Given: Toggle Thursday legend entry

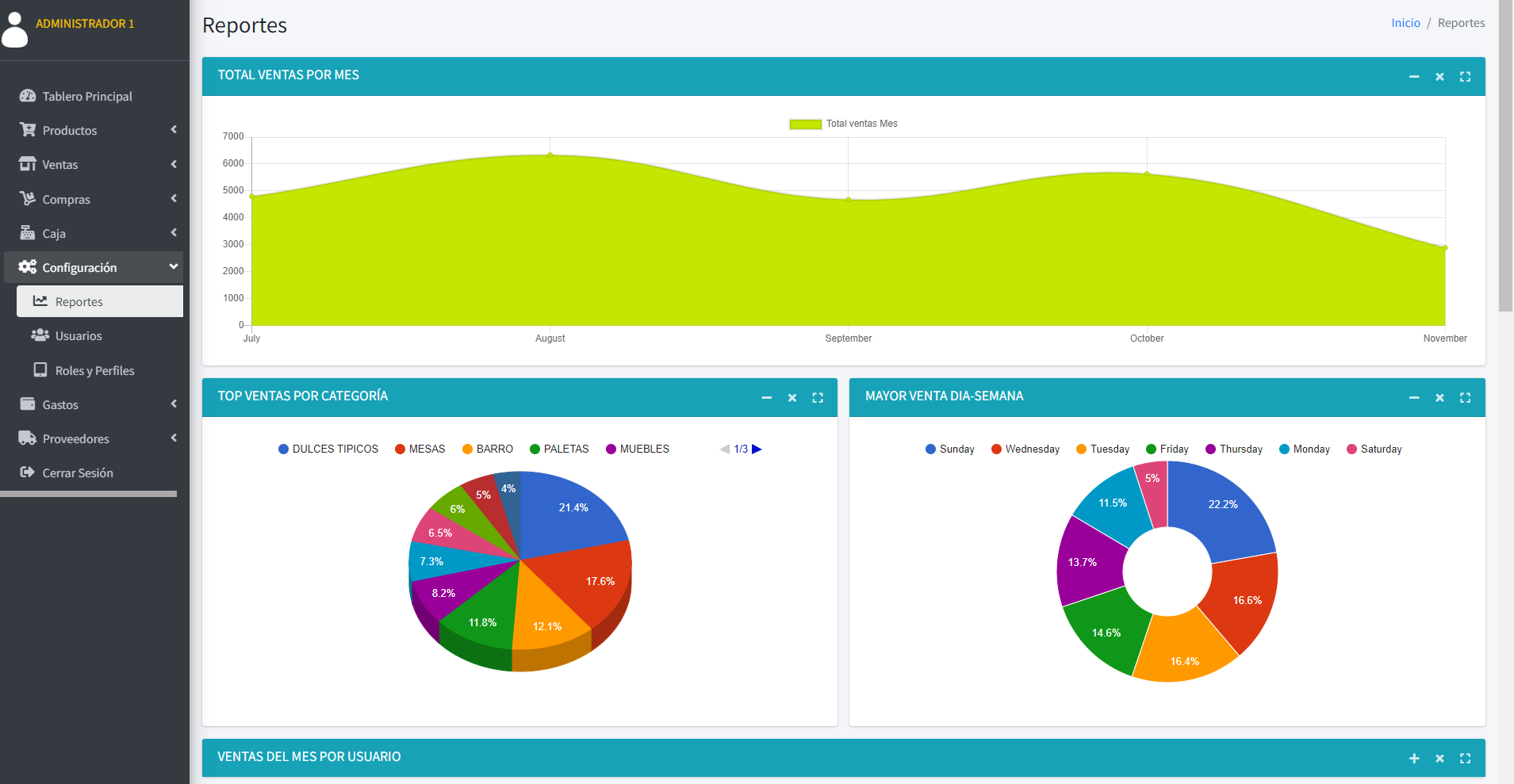Looking at the screenshot, I should (x=1234, y=449).
